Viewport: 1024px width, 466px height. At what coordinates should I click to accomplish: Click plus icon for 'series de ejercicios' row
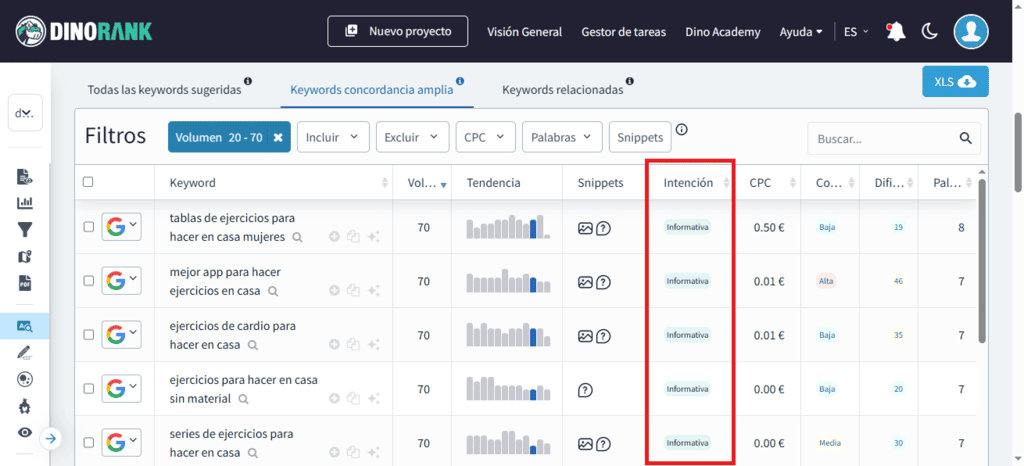pyautogui.click(x=334, y=452)
